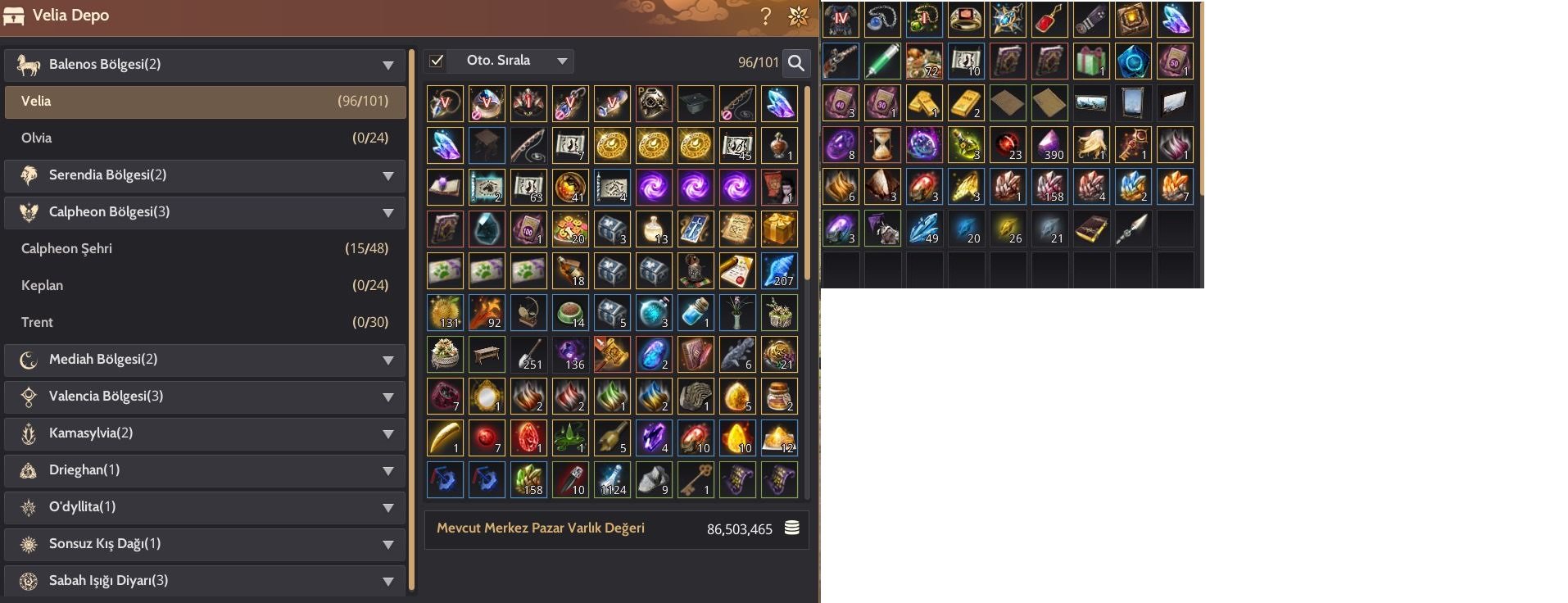Click the silver coin stack icon
The width and height of the screenshot is (1568, 603).
click(791, 528)
